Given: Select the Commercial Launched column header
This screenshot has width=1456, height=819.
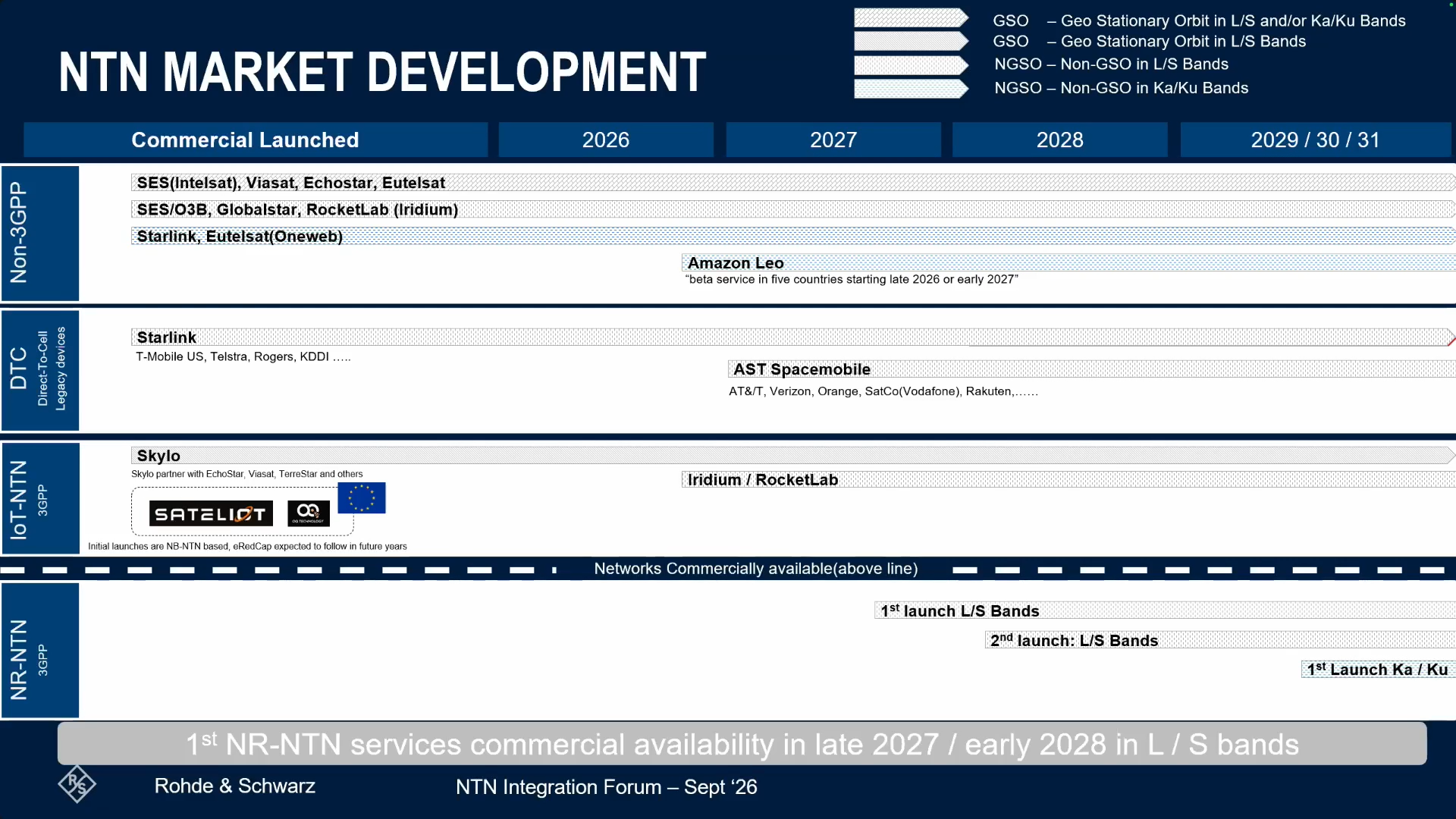Looking at the screenshot, I should 256,140.
